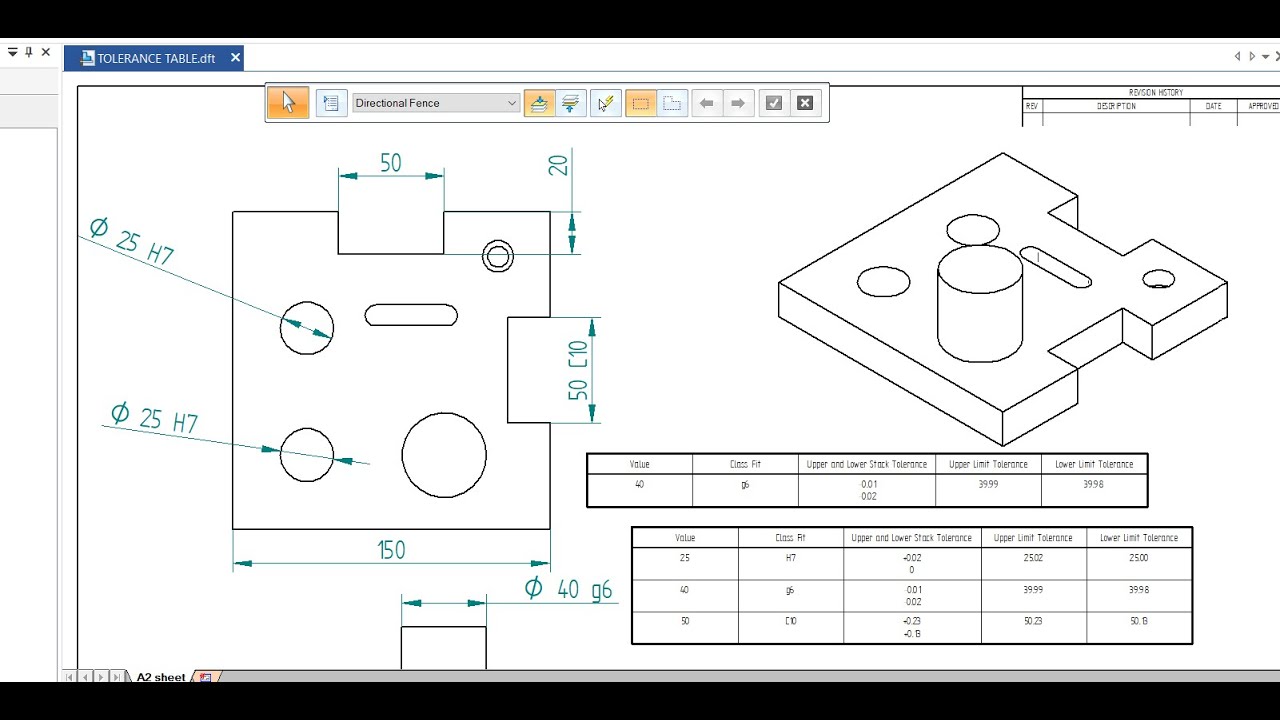Select the rectangular fence mode
The width and height of the screenshot is (1280, 720).
(641, 103)
